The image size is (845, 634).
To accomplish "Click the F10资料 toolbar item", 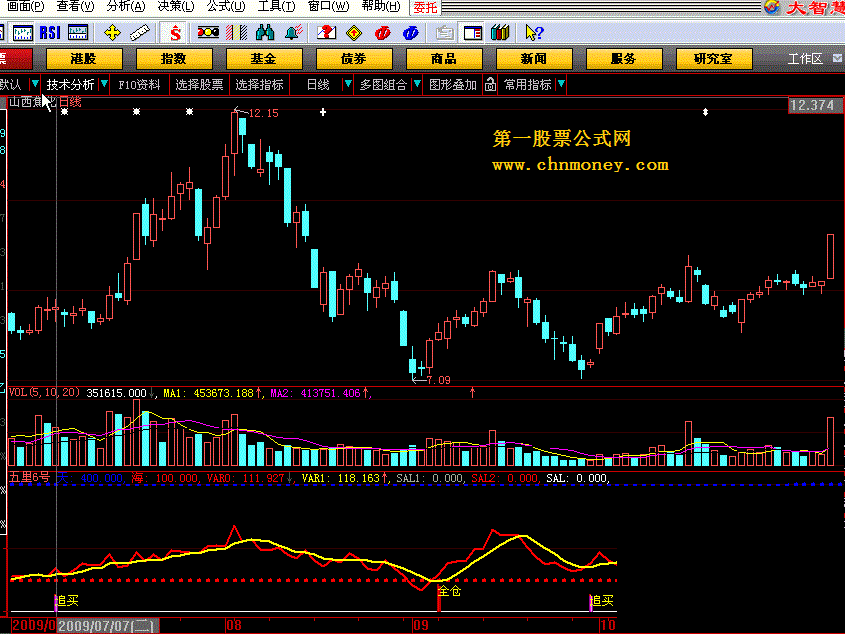I will tap(139, 85).
